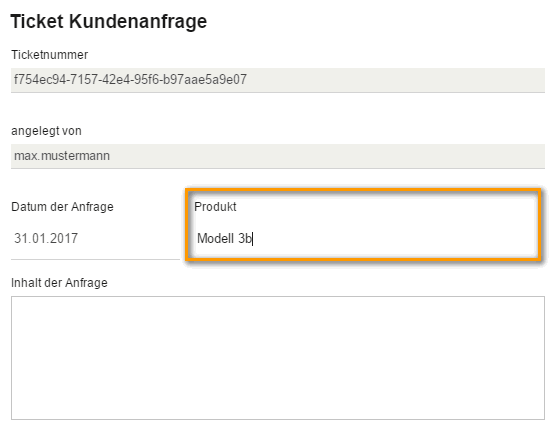Click the word 'Kundenanfrage' in the title
557x431 pixels.
[x=138, y=21]
